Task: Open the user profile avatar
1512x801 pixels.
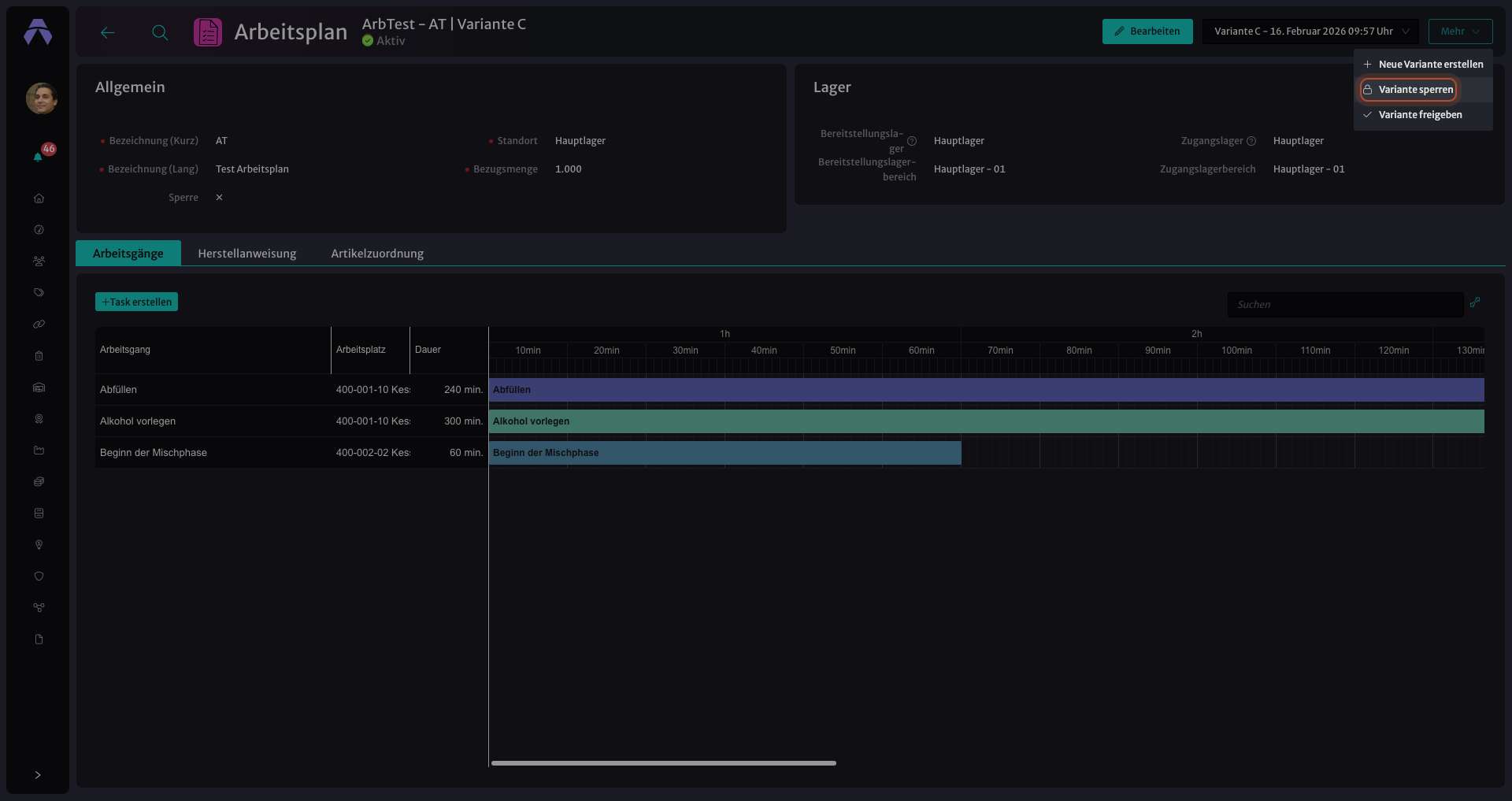Action: click(x=41, y=98)
